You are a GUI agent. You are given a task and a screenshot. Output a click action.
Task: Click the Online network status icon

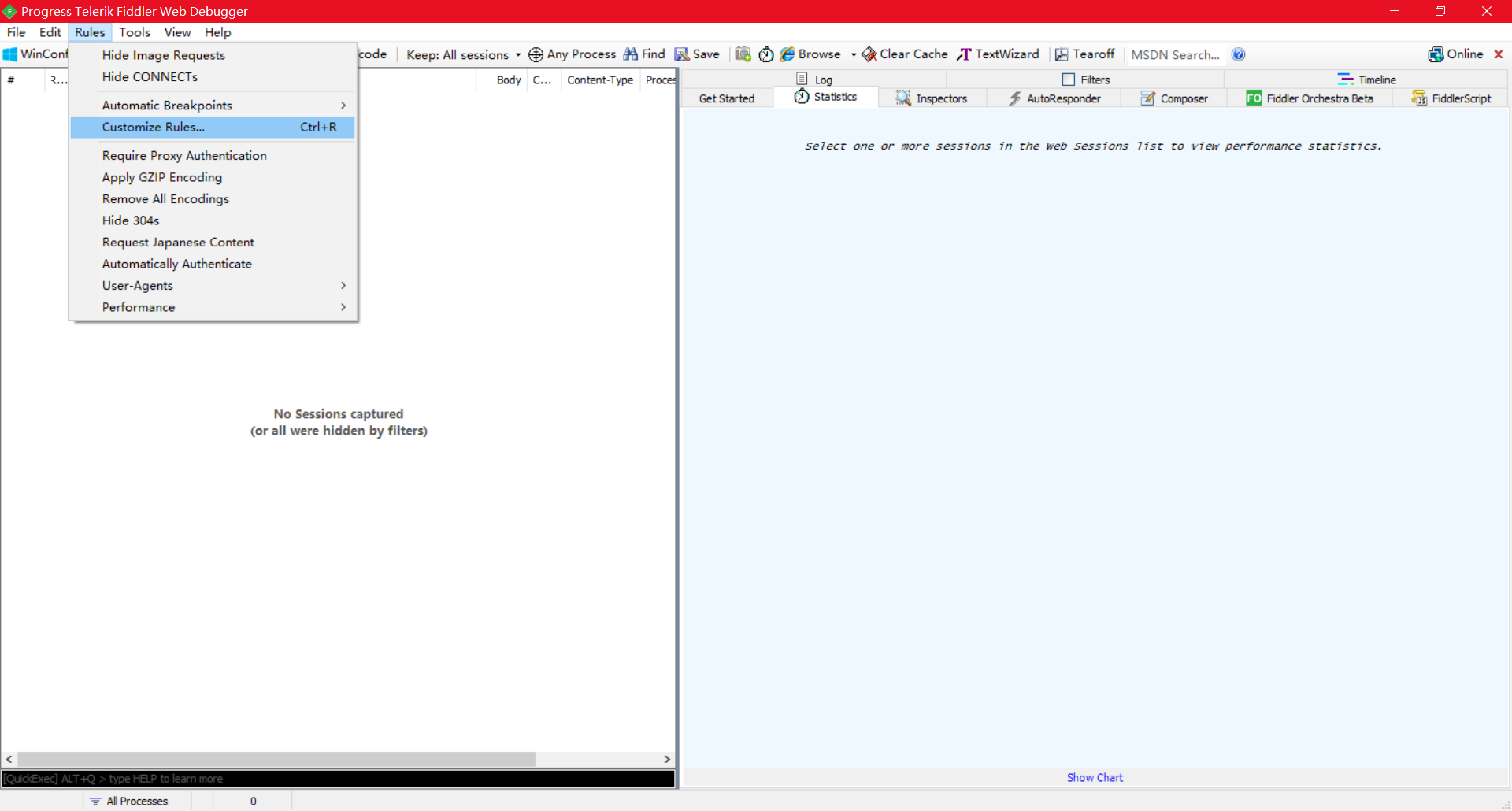[1436, 54]
